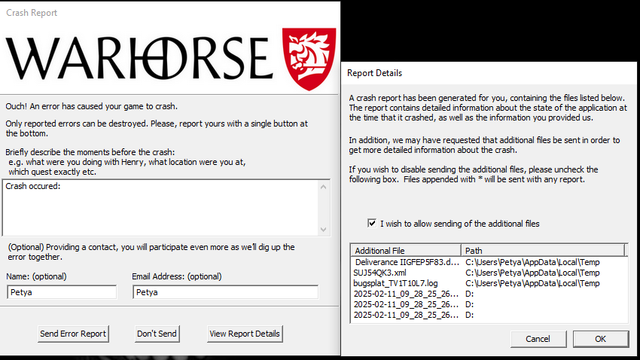The image size is (640, 360).
Task: Select the bugsplat_TV1T10L7.log entry
Action: click(x=489, y=283)
